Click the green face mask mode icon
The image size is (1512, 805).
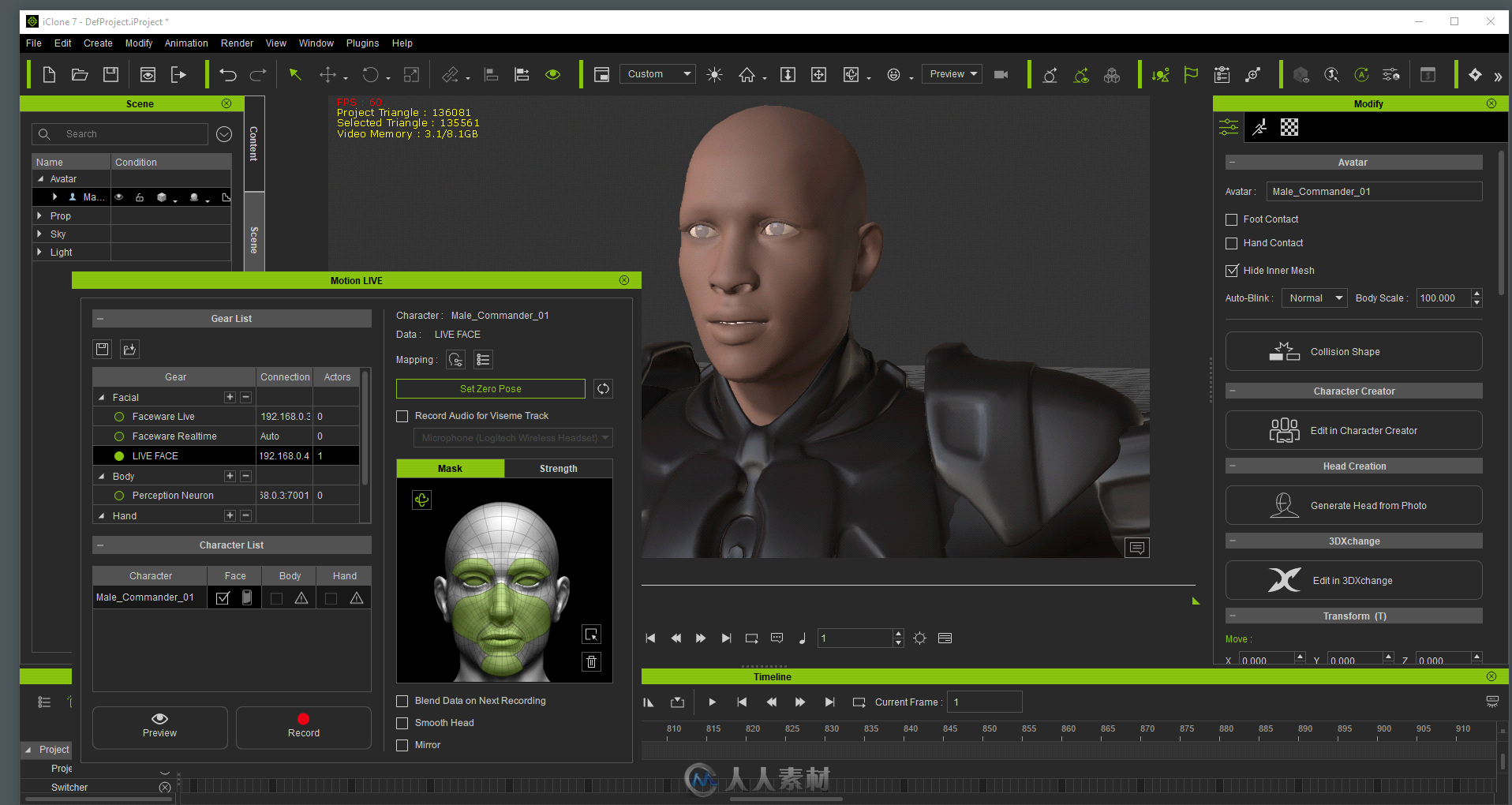tap(422, 500)
